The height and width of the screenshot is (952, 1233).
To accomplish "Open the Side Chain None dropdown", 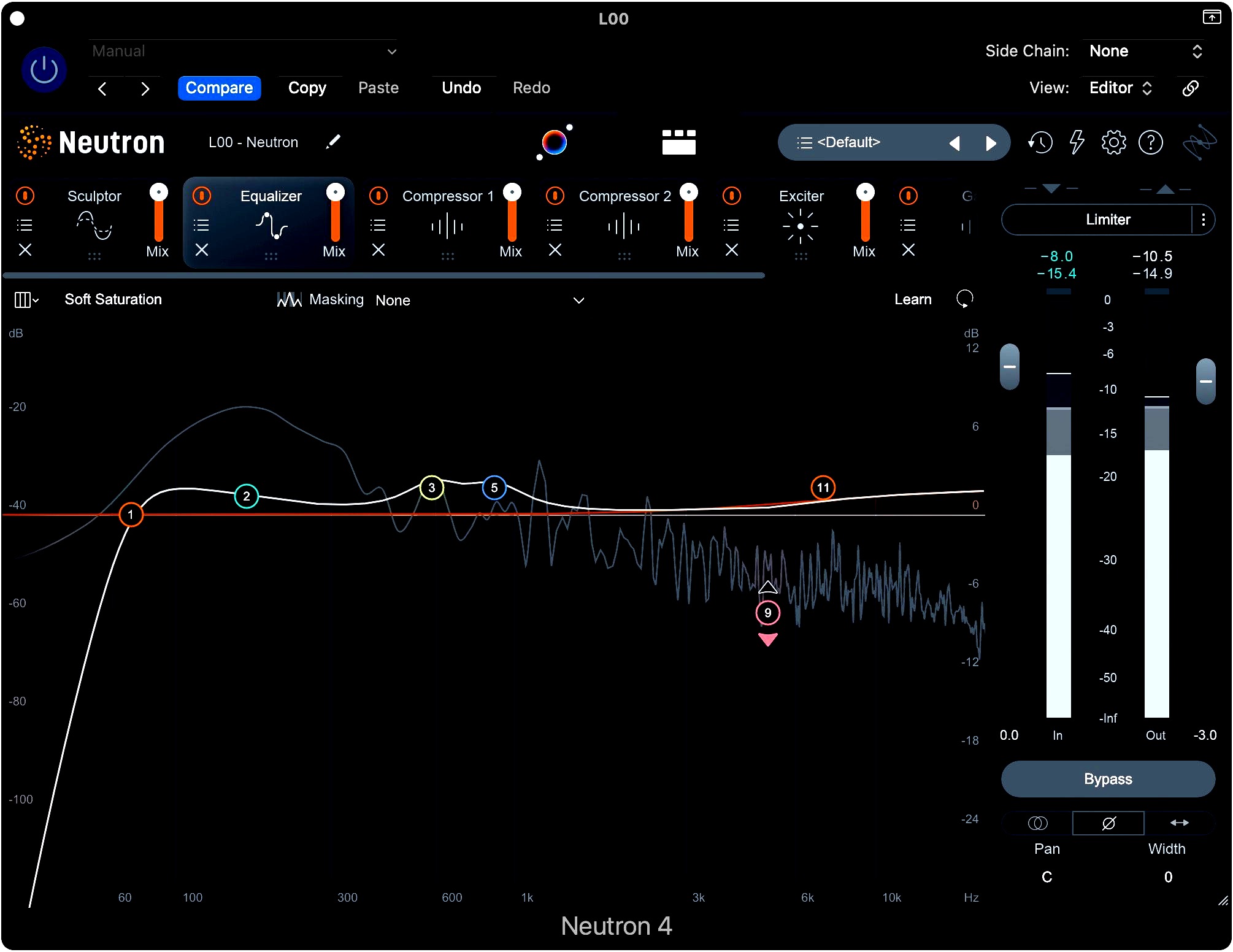I will [1145, 51].
